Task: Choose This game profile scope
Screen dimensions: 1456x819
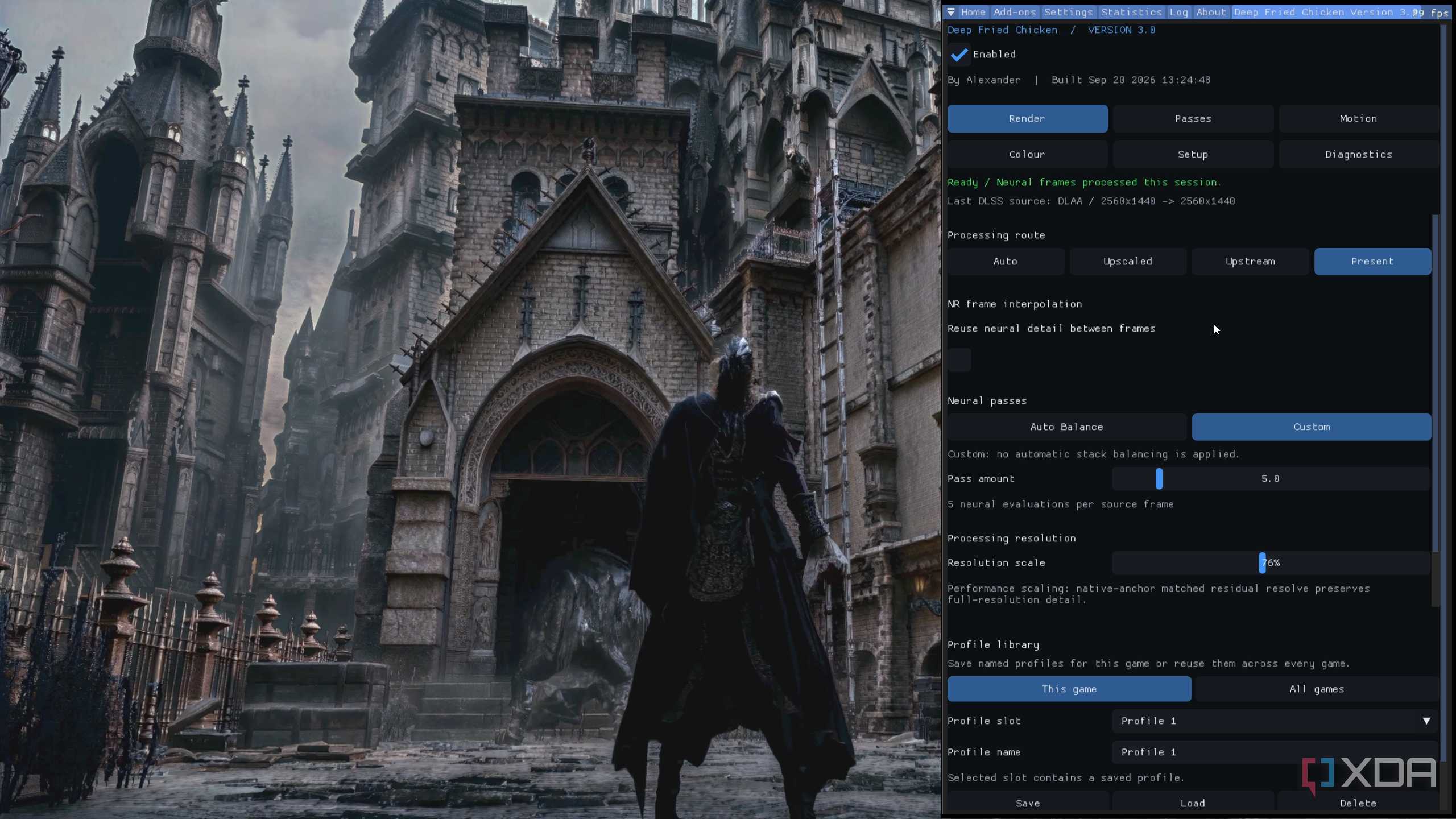Action: [x=1069, y=689]
